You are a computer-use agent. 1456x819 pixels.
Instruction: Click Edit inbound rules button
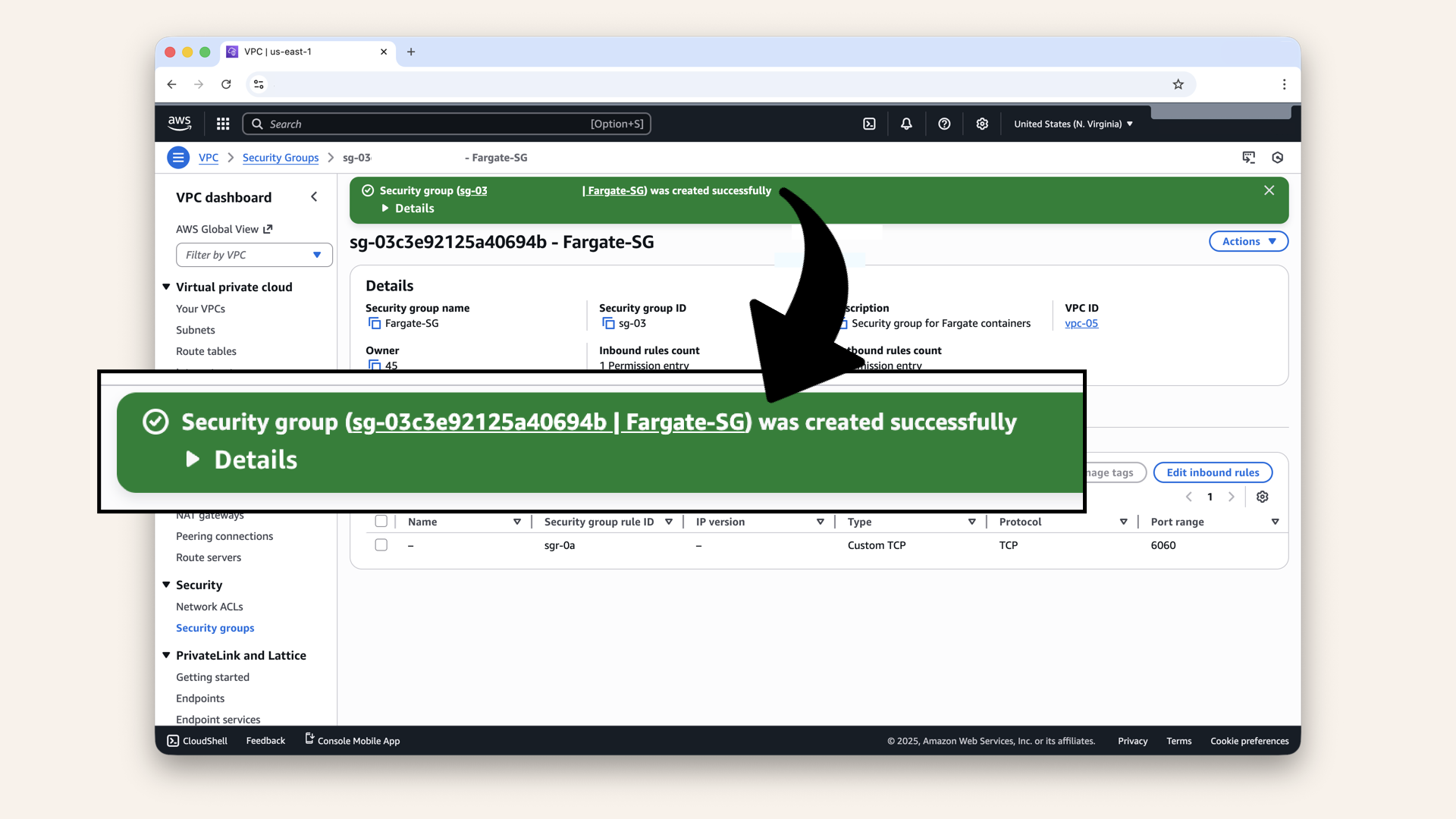[x=1212, y=472]
